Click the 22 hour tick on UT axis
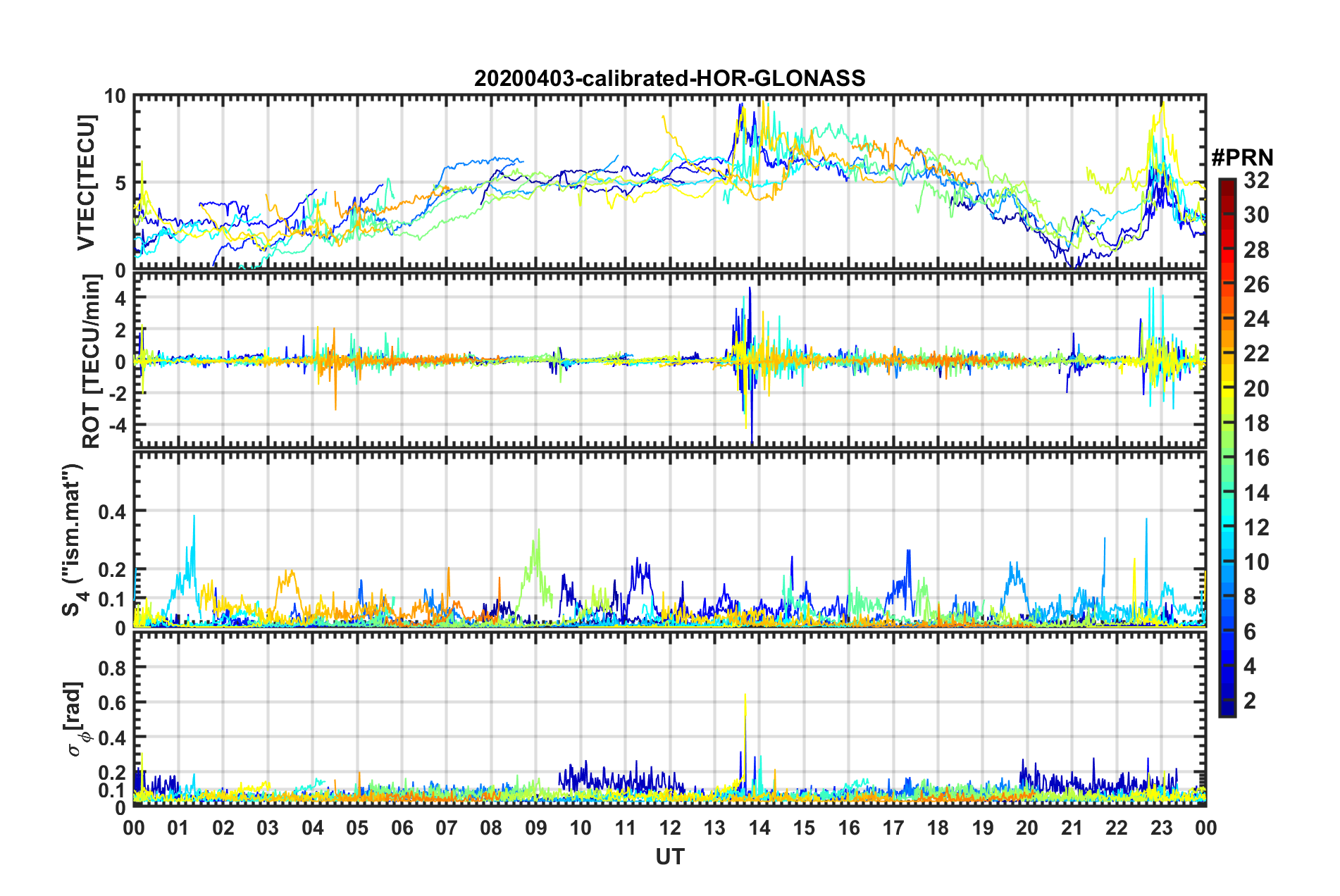The width and height of the screenshot is (1340, 896). pos(1117,827)
